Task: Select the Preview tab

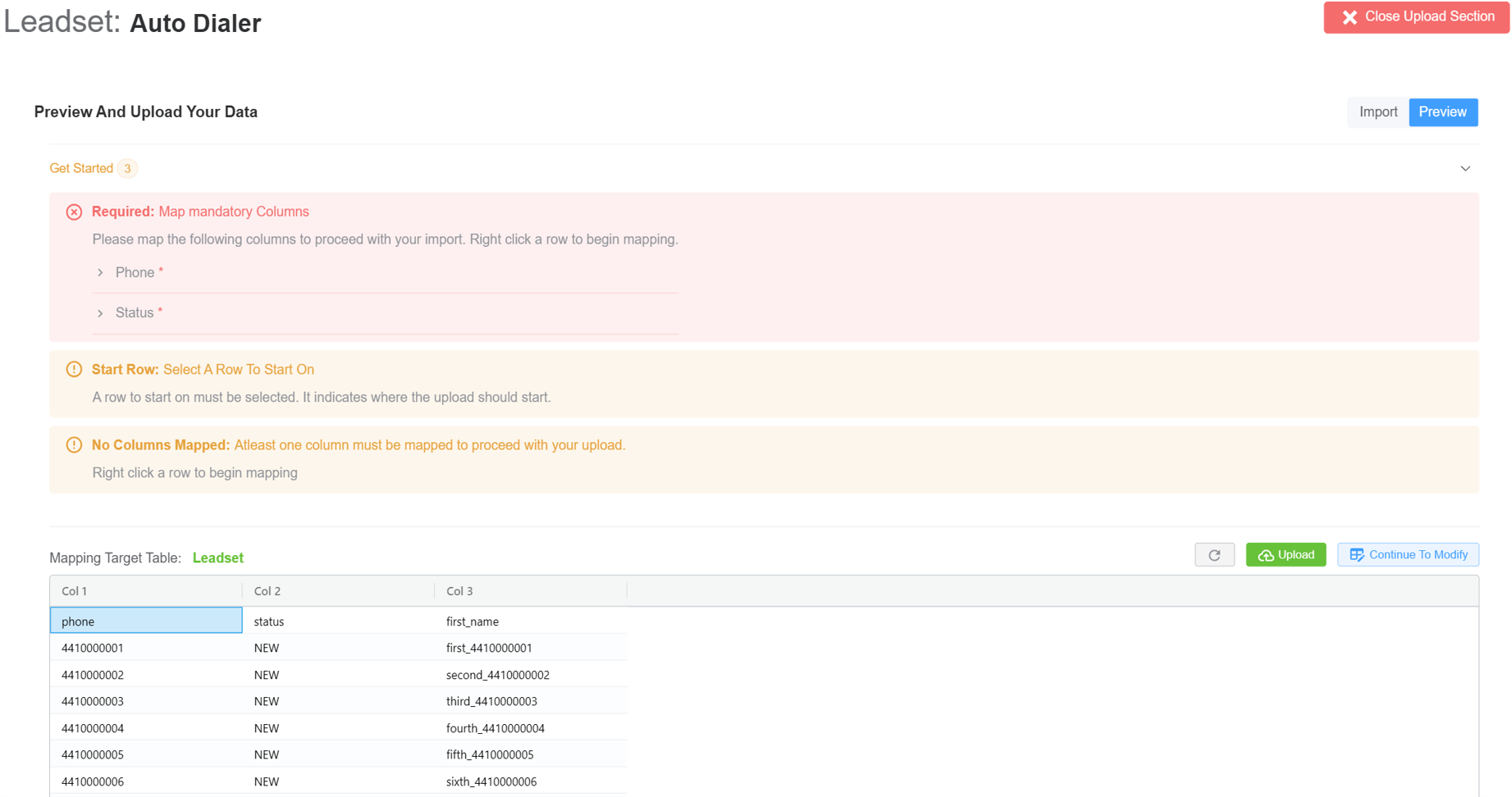Action: 1442,112
